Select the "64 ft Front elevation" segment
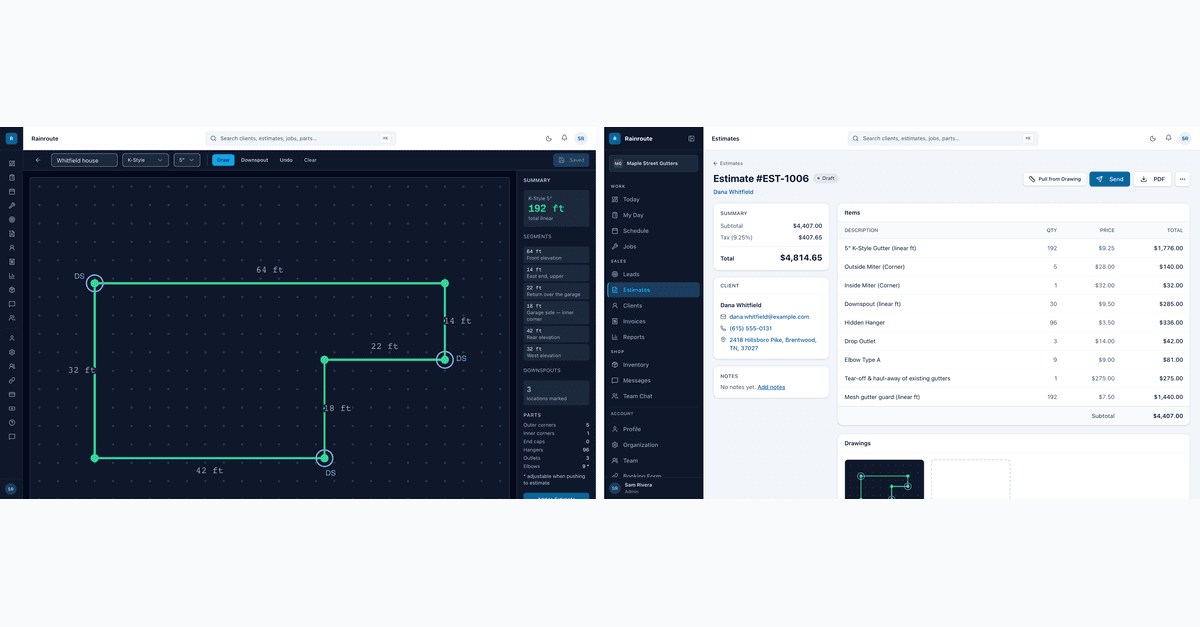 click(x=556, y=254)
